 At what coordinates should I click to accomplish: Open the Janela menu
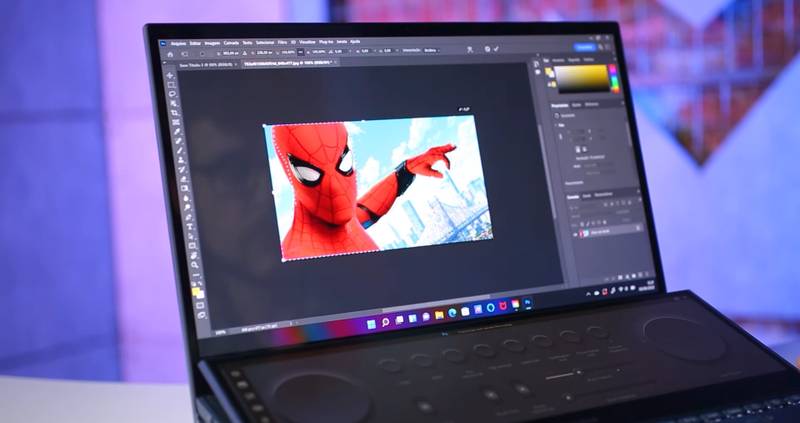[x=341, y=41]
